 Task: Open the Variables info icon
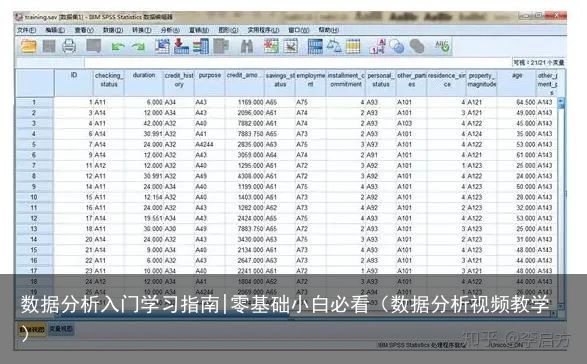point(201,46)
